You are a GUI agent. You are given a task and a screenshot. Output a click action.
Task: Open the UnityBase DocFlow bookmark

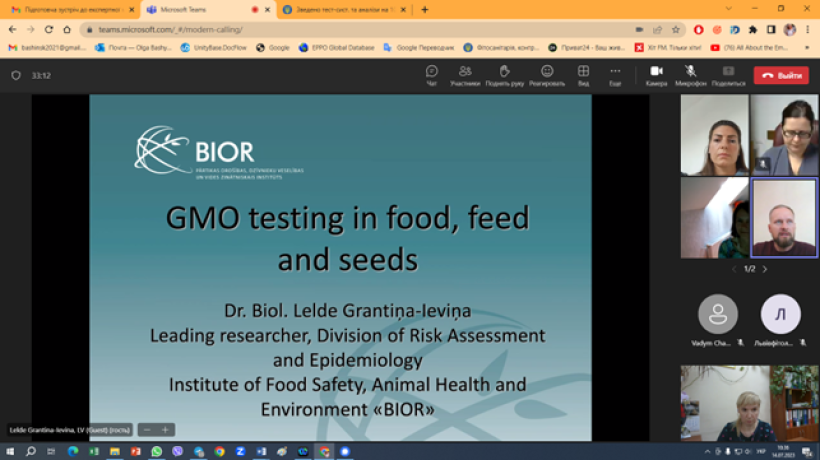pyautogui.click(x=213, y=48)
